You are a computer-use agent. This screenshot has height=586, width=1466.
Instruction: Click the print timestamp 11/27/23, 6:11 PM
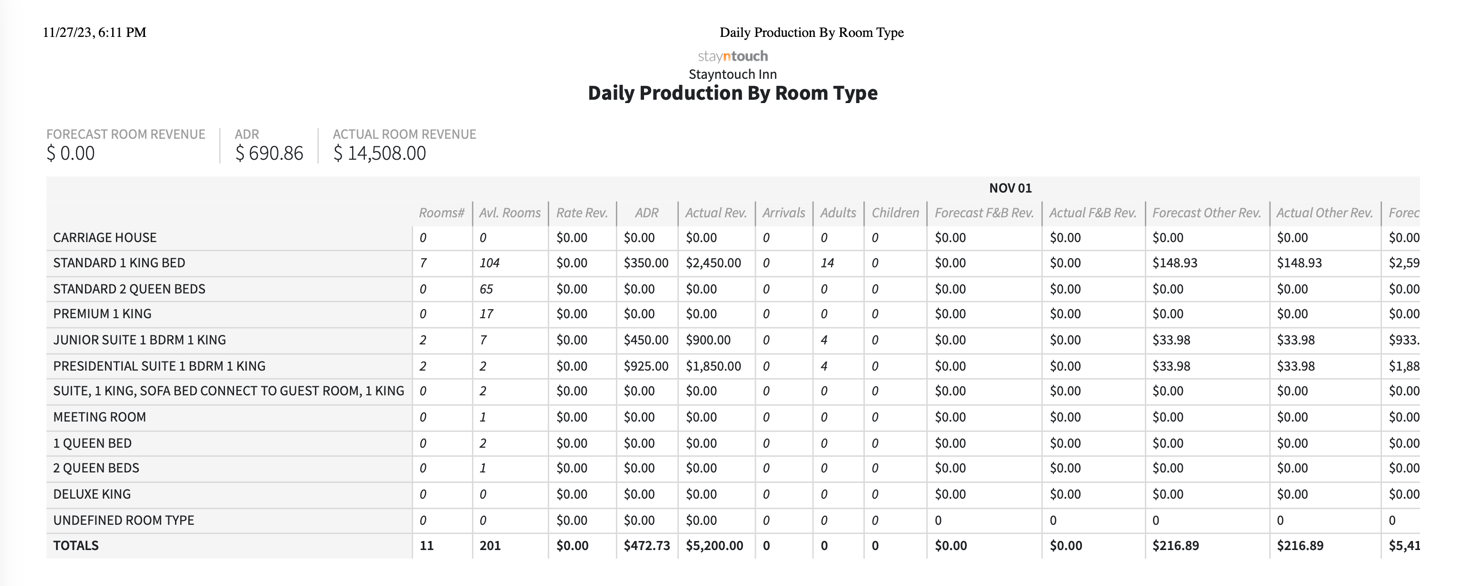[x=95, y=32]
